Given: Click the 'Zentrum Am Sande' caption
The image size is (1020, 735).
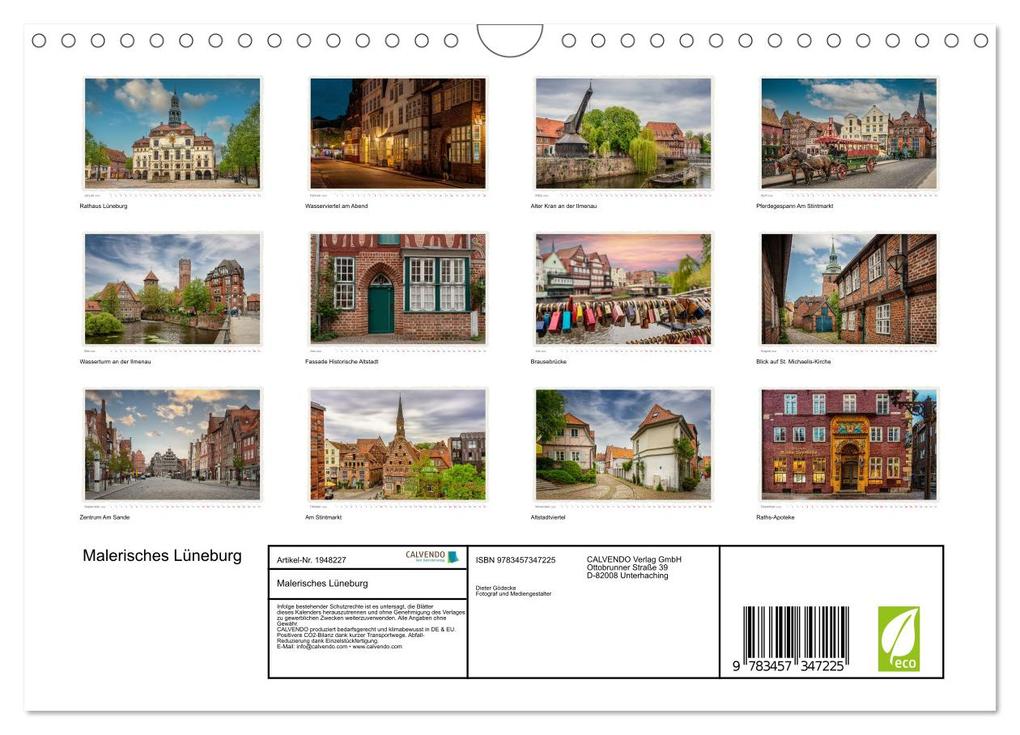Looking at the screenshot, I should (x=105, y=518).
